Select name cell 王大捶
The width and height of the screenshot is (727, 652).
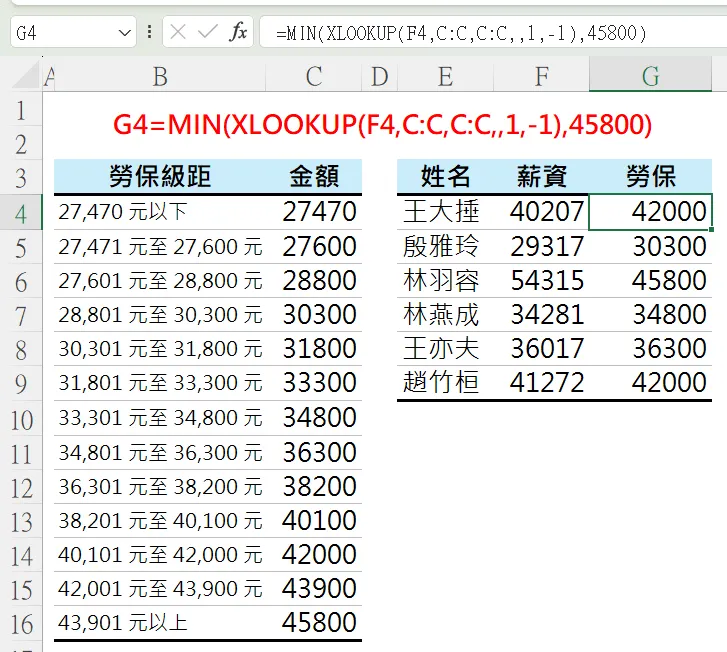[445, 212]
